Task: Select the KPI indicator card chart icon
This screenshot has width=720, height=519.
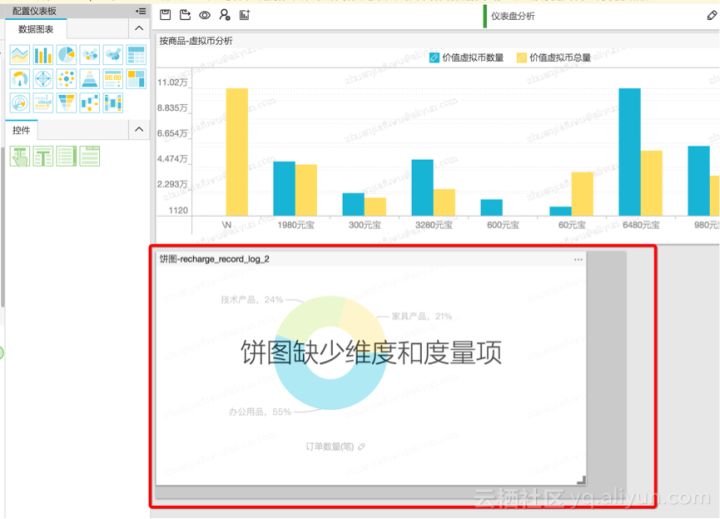Action: click(x=113, y=79)
